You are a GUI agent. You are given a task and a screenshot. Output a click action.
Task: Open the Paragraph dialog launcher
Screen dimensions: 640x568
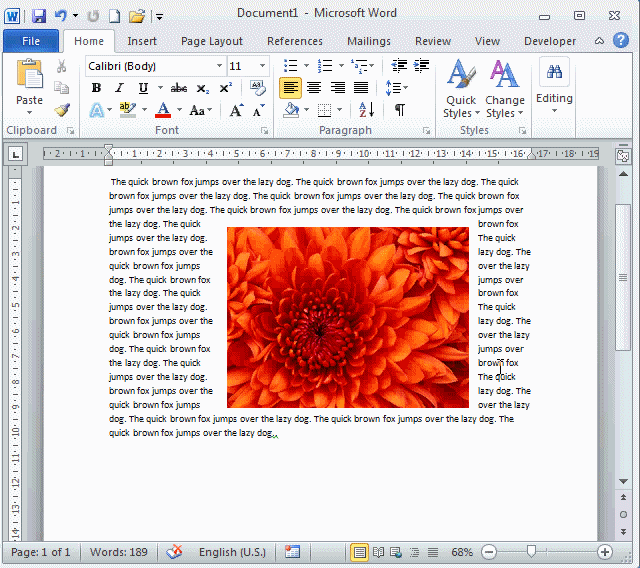[427, 131]
